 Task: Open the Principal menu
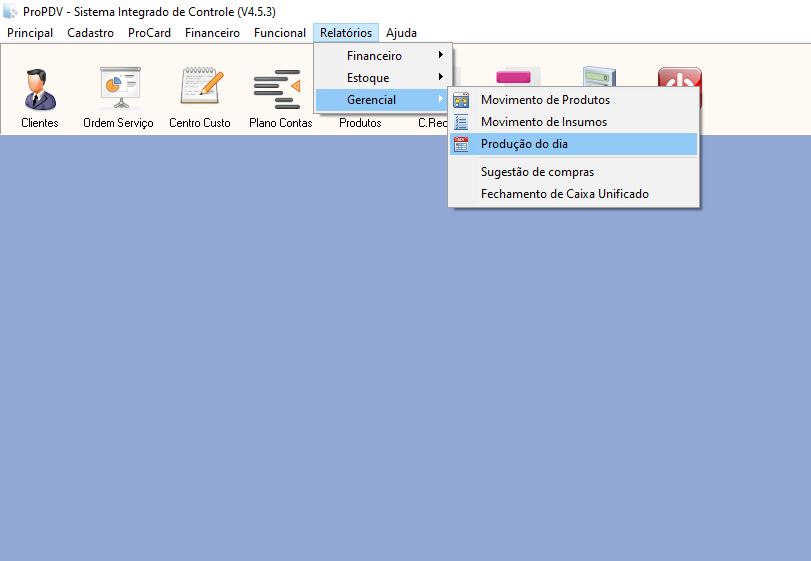click(30, 33)
